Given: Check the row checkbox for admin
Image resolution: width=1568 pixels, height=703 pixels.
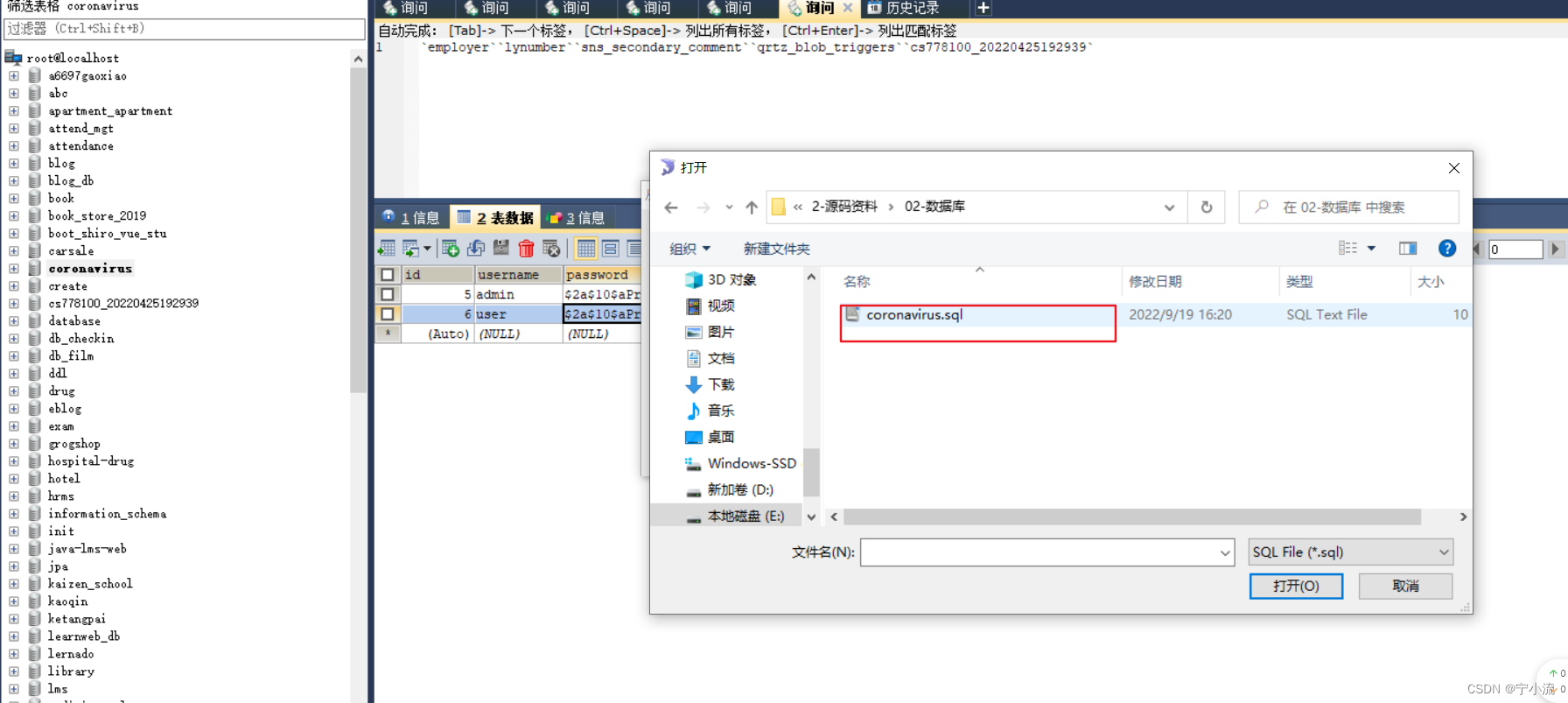Looking at the screenshot, I should tap(388, 294).
